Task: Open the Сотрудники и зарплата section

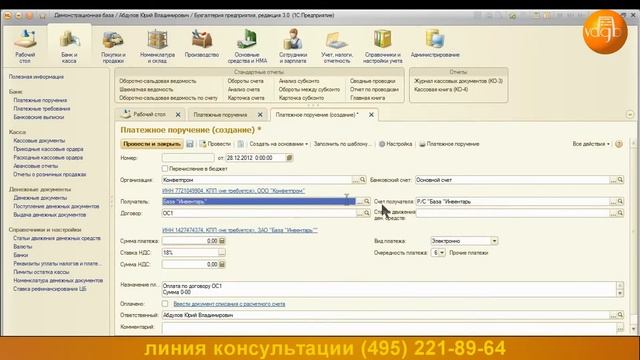Action: click(293, 45)
